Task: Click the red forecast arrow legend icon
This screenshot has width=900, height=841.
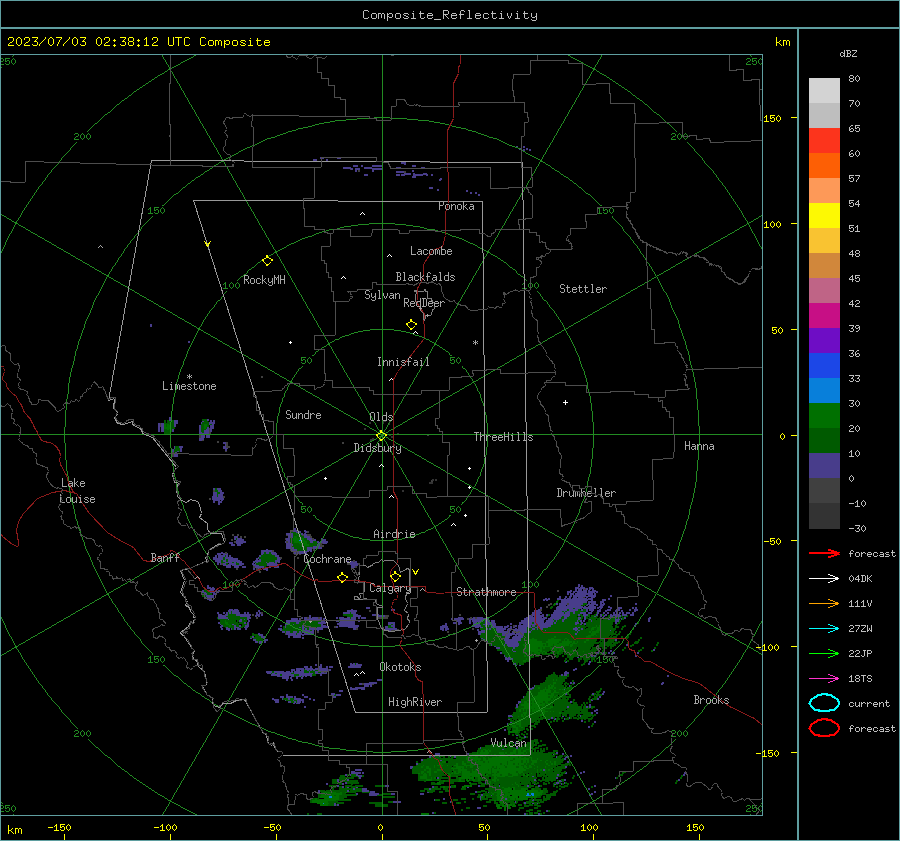Action: 824,553
